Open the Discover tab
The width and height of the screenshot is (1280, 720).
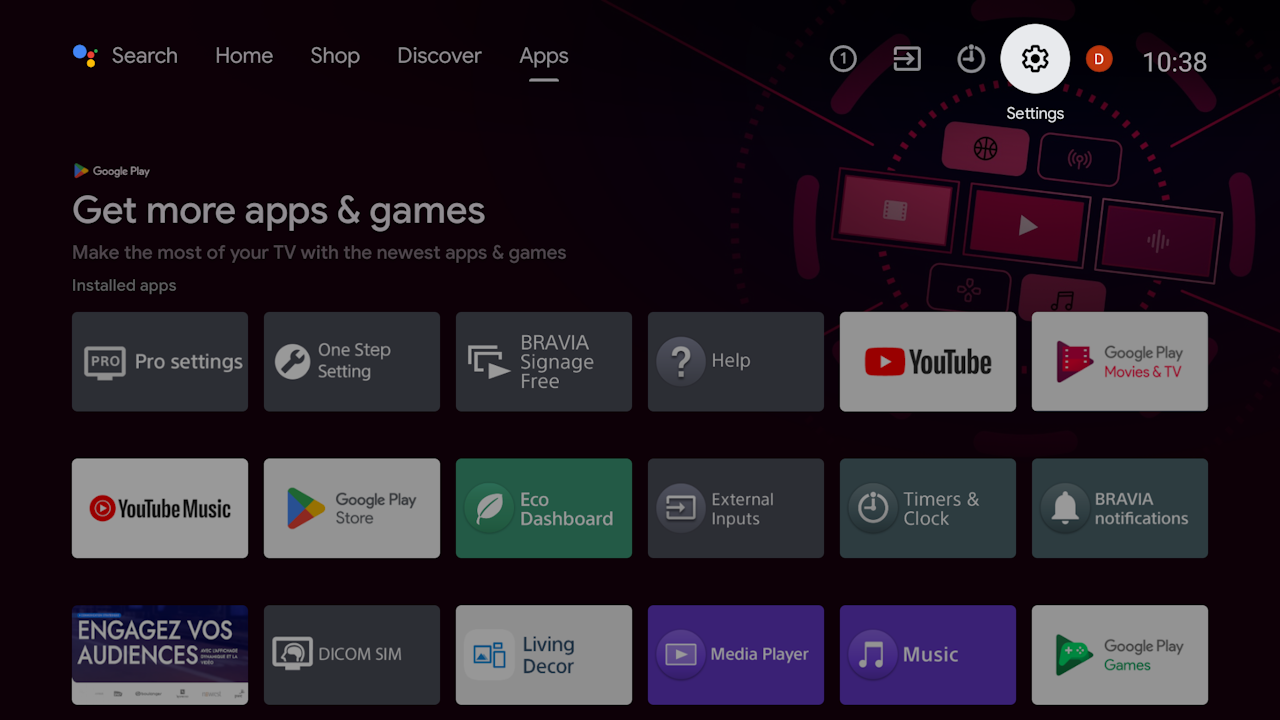[439, 56]
